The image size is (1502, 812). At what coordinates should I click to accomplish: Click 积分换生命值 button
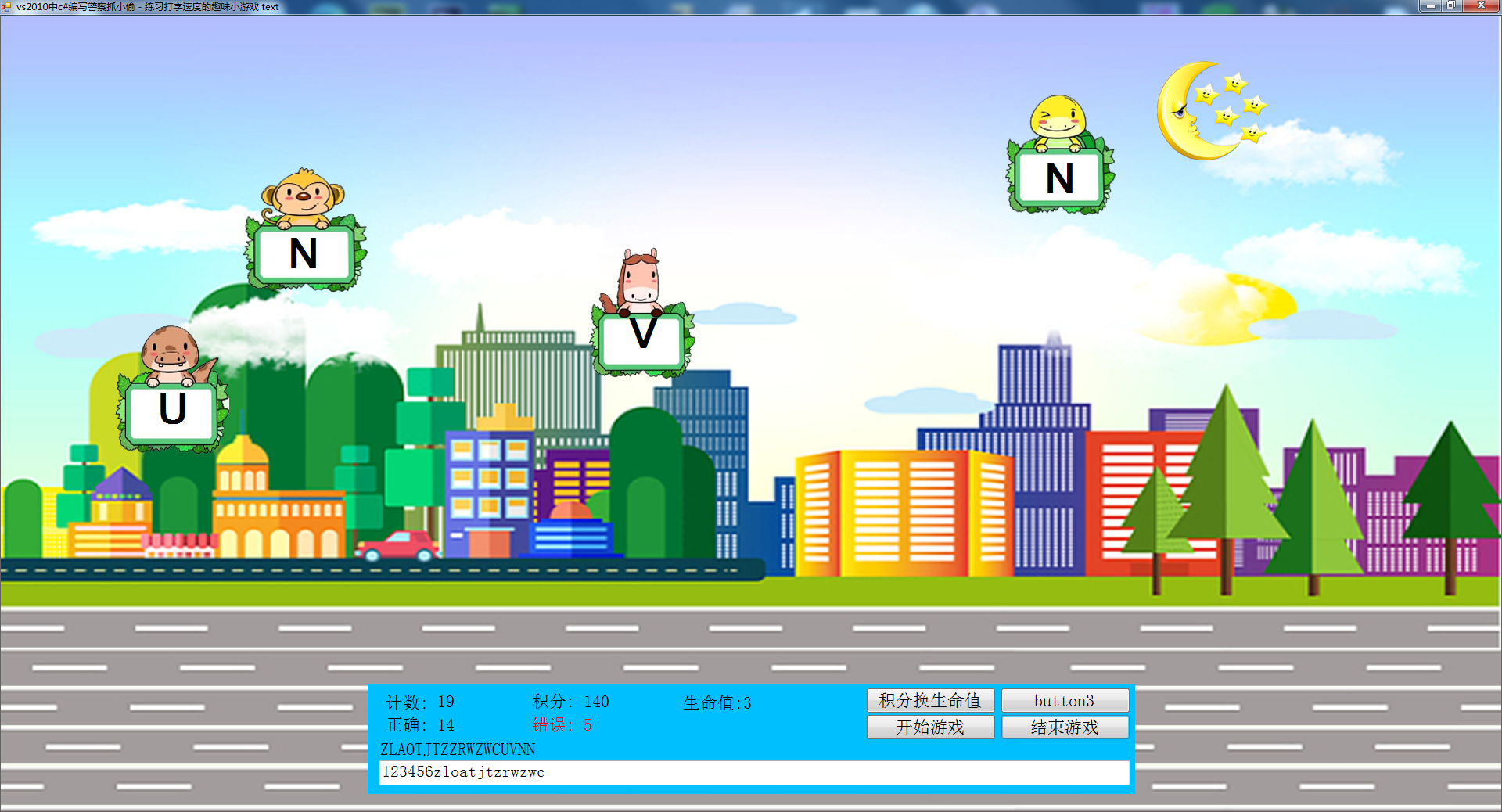click(930, 700)
